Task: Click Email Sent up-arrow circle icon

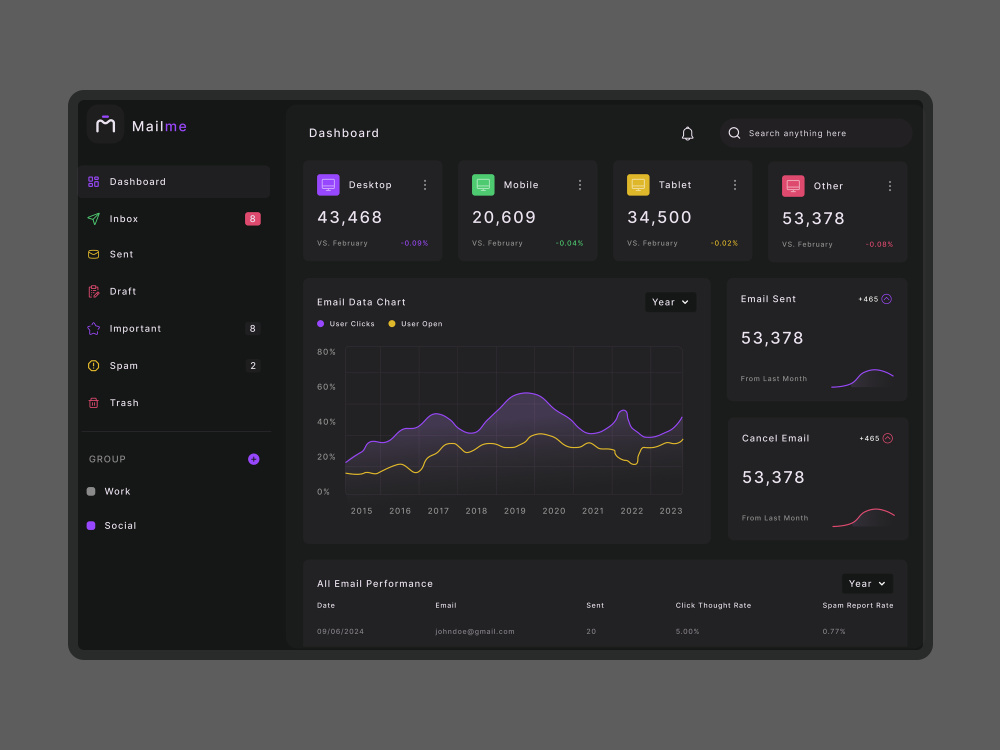Action: pyautogui.click(x=886, y=299)
